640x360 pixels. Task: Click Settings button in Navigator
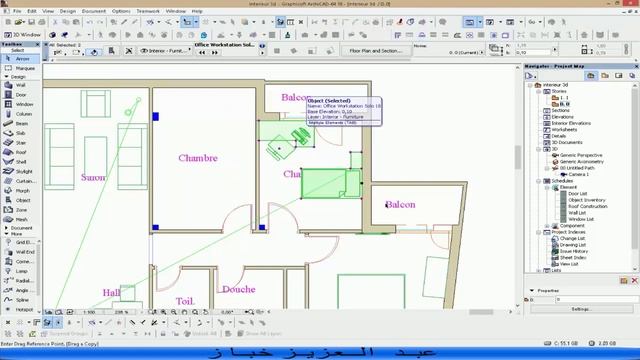[x=581, y=309]
